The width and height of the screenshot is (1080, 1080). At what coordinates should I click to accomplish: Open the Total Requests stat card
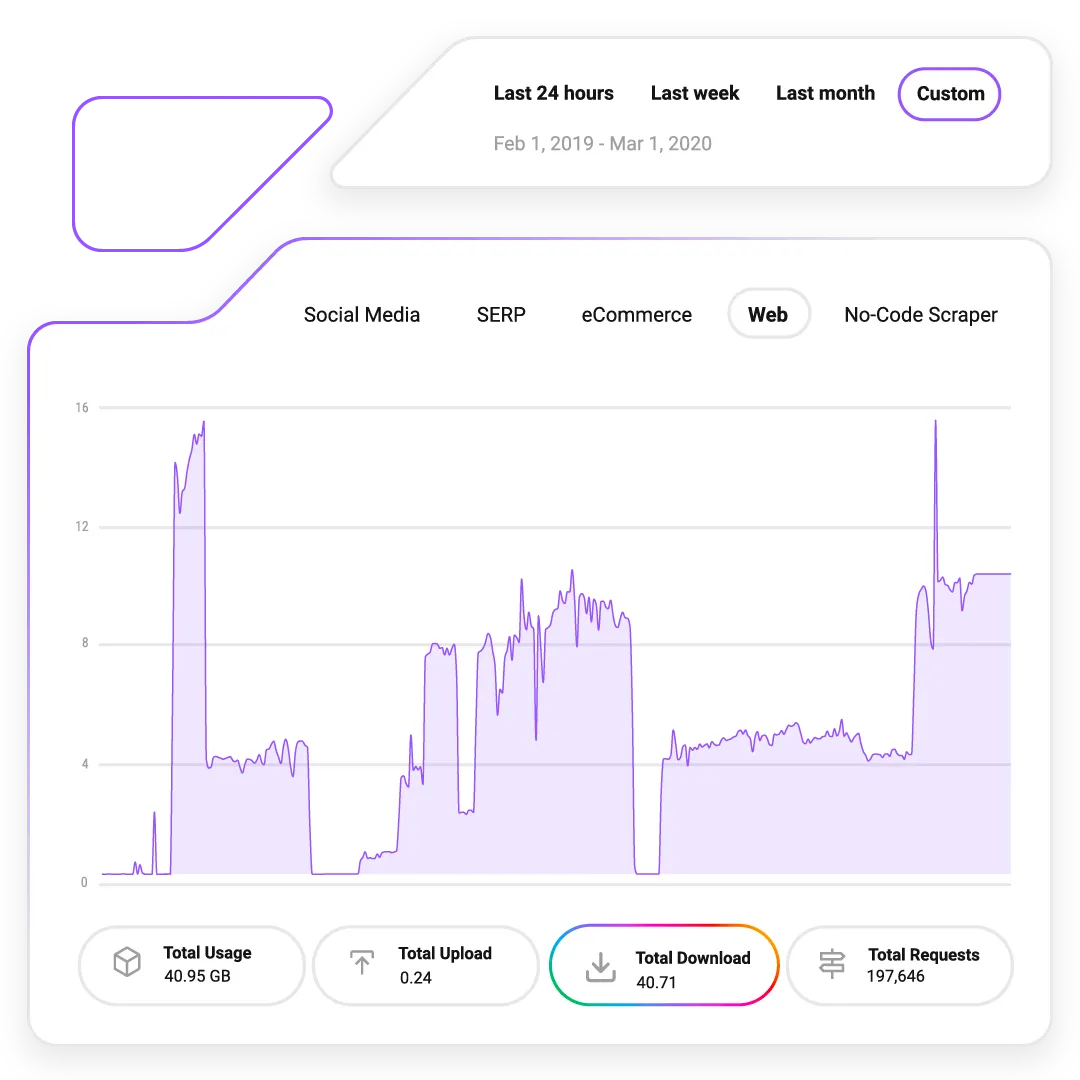(899, 965)
